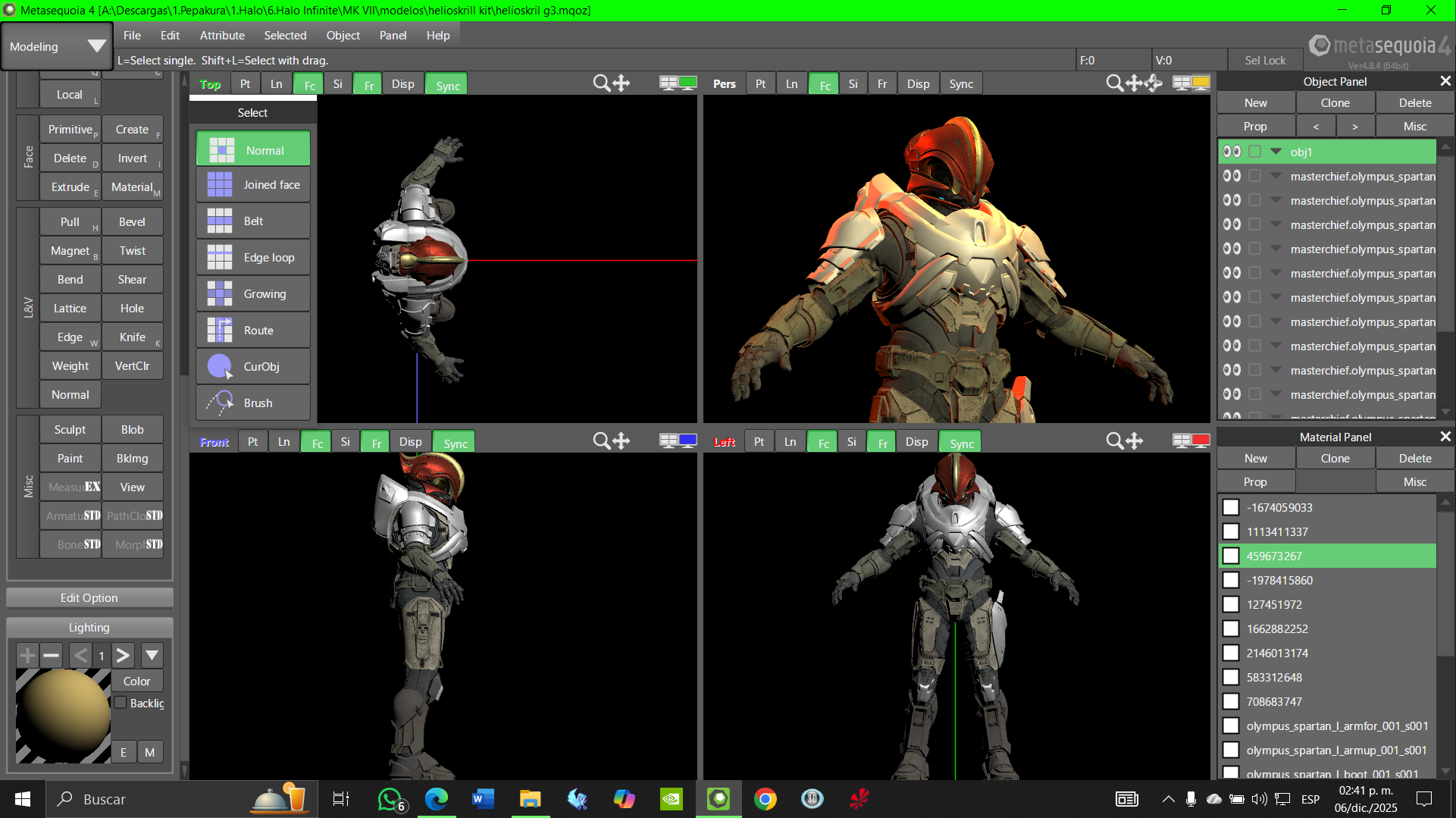Toggle visibility eye of obj1 object
Viewport: 1456px width, 818px height.
1232,152
